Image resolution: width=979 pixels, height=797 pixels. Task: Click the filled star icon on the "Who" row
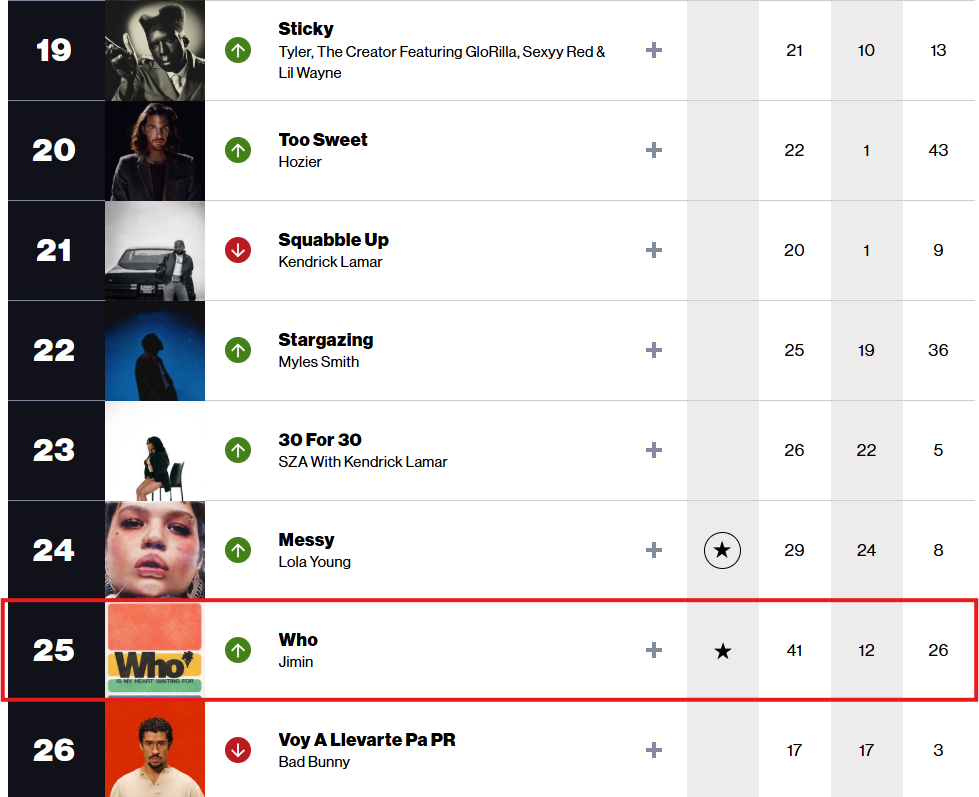point(722,650)
